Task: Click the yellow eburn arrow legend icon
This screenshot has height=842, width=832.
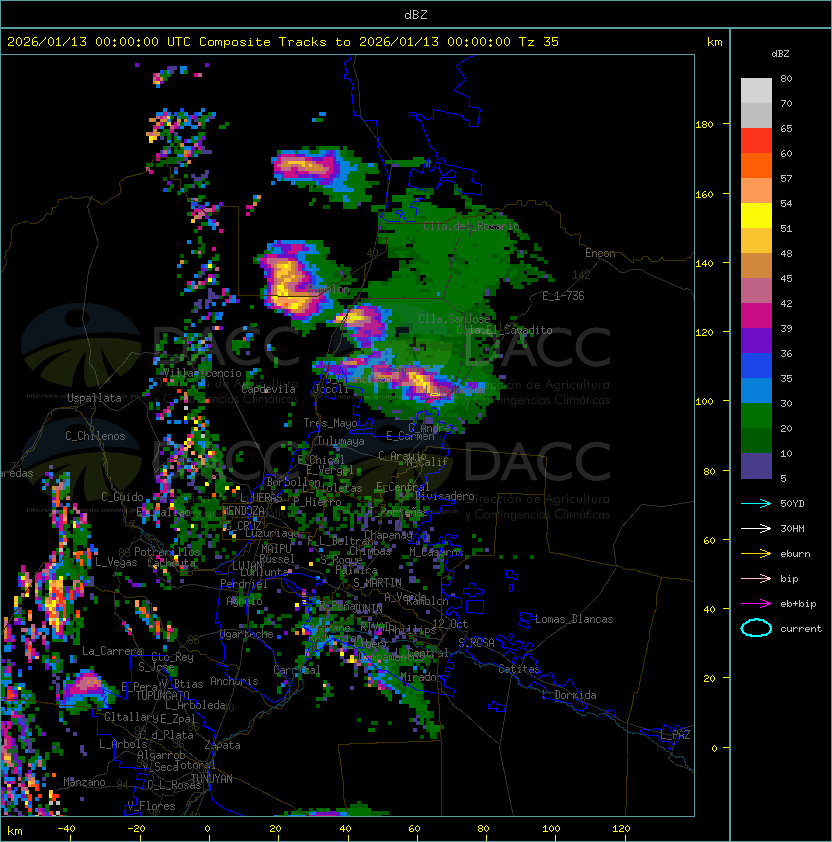Action: (756, 554)
